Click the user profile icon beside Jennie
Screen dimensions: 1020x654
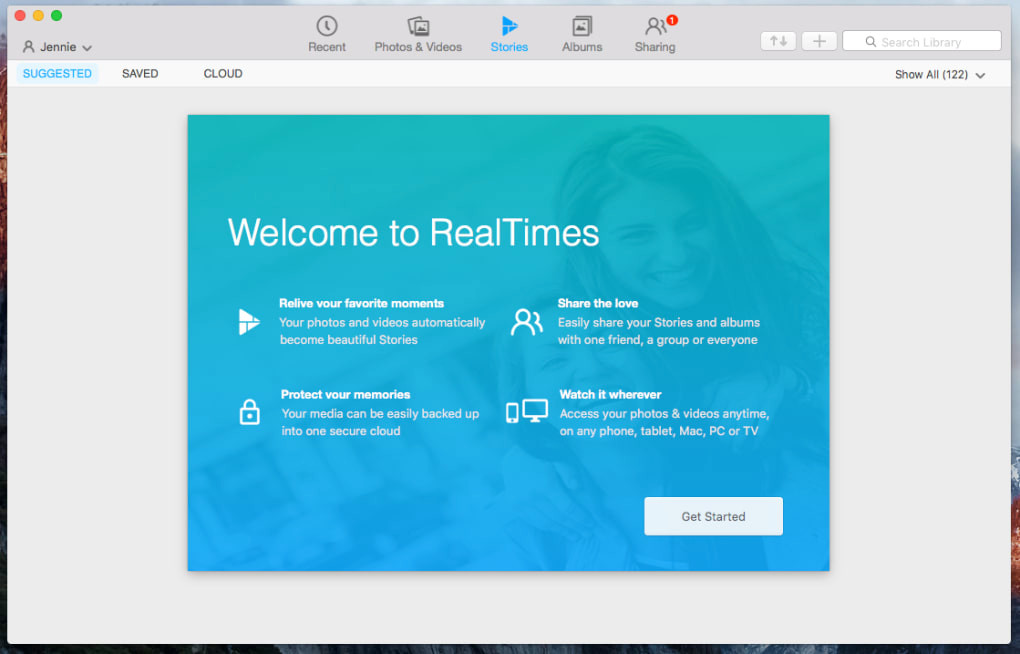click(x=29, y=47)
